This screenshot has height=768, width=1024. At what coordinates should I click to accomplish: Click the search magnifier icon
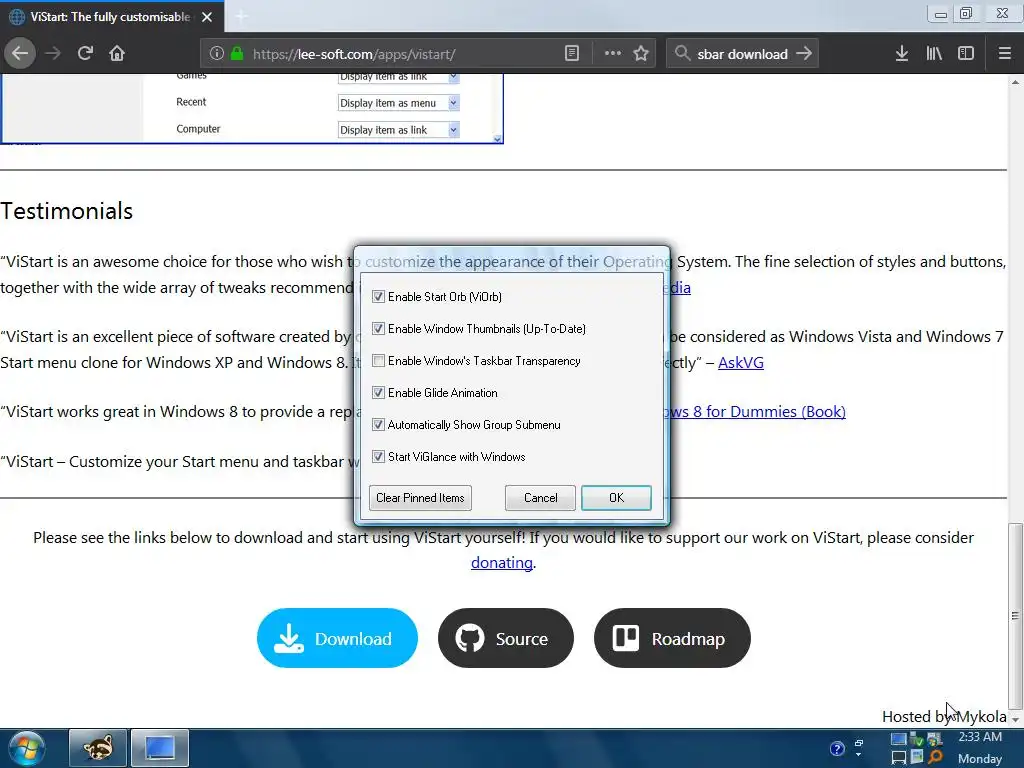pos(682,54)
